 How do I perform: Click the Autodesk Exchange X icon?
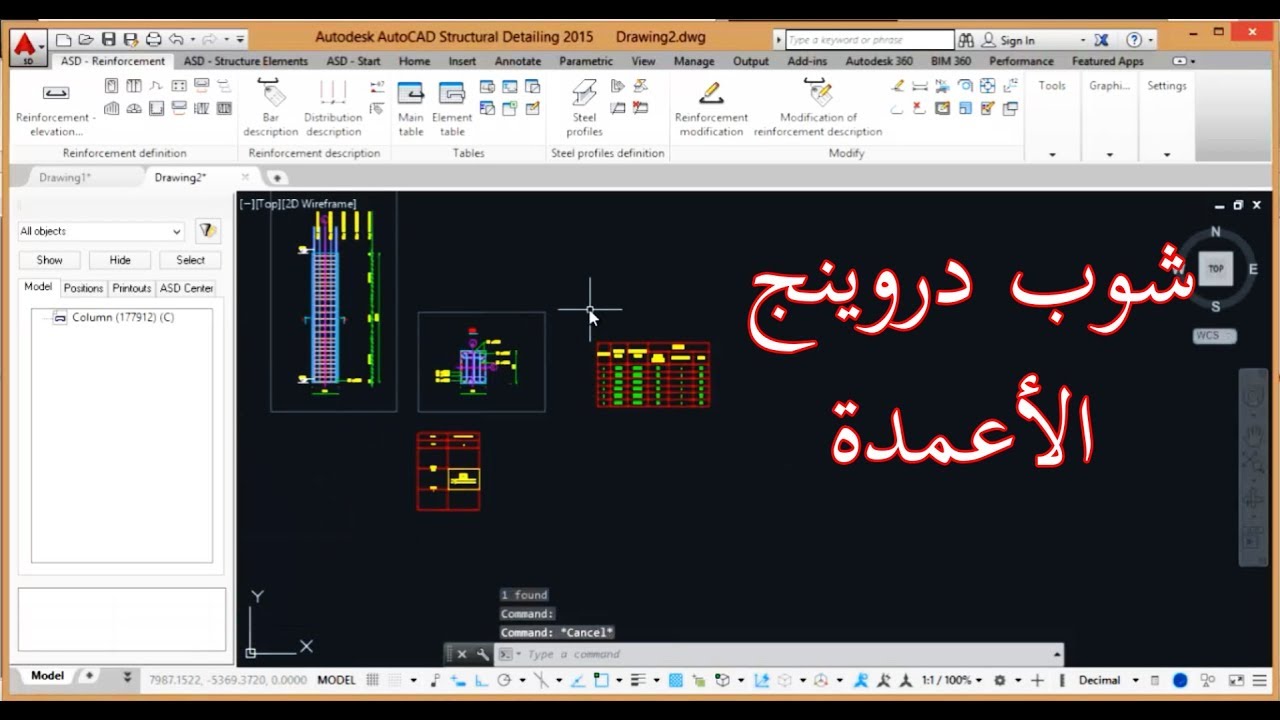1101,40
